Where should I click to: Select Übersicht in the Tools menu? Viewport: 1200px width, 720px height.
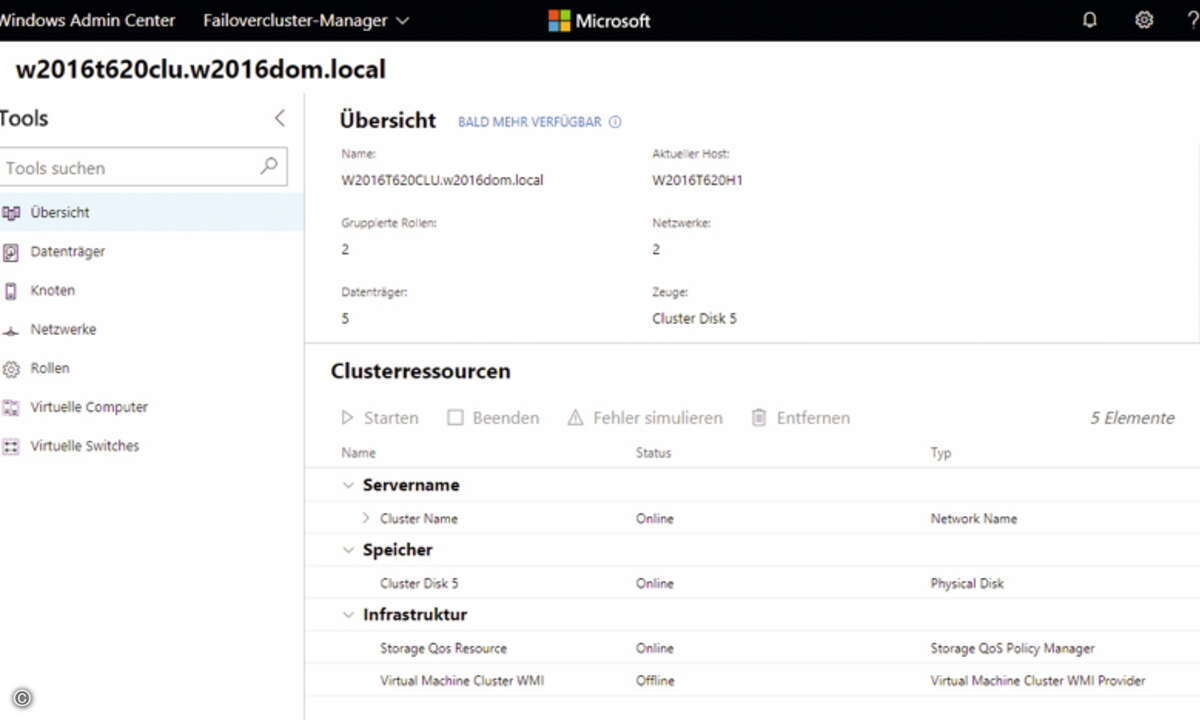click(x=152, y=213)
